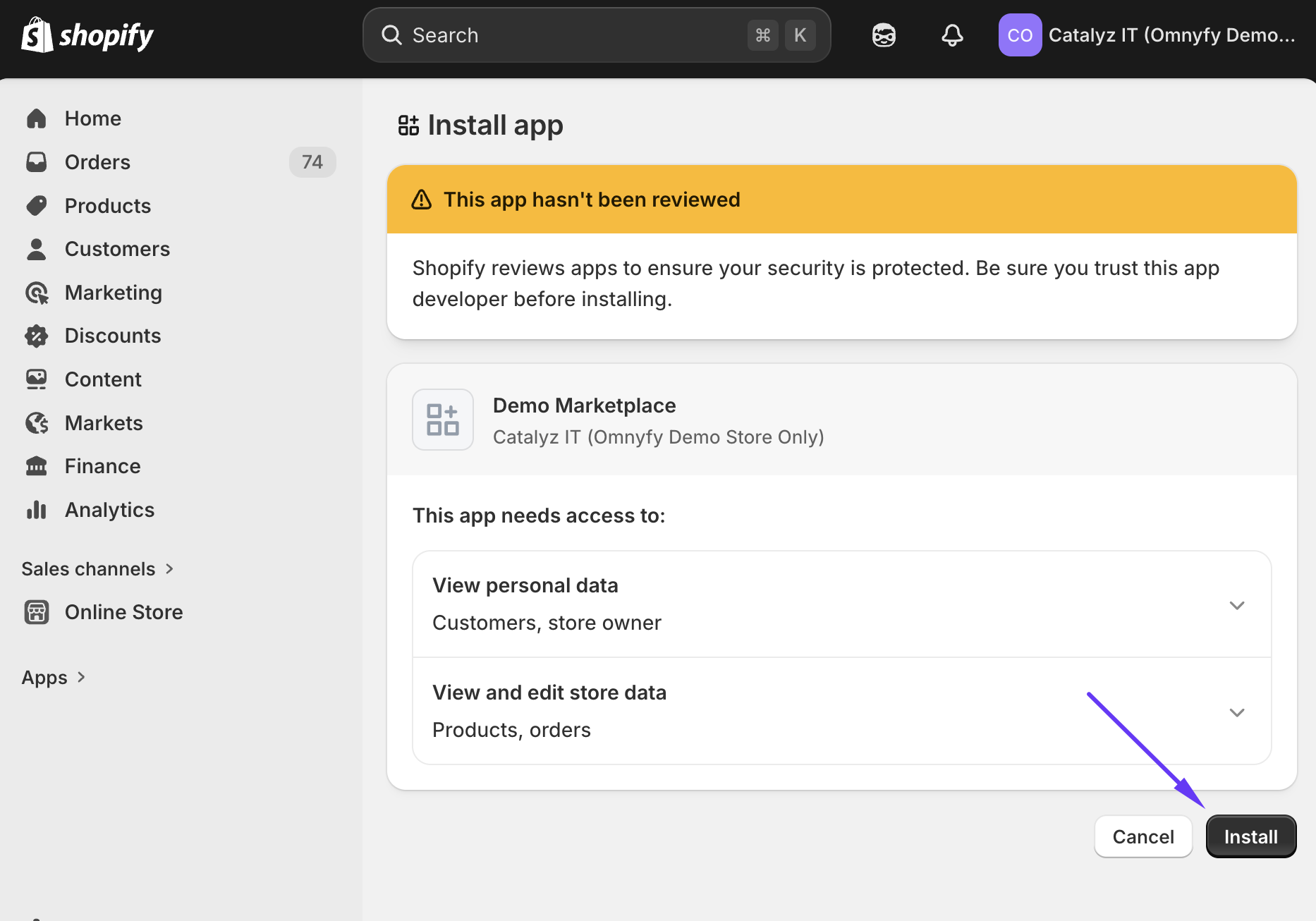This screenshot has height=921, width=1316.
Task: Click the Products tag icon
Action: pos(37,206)
